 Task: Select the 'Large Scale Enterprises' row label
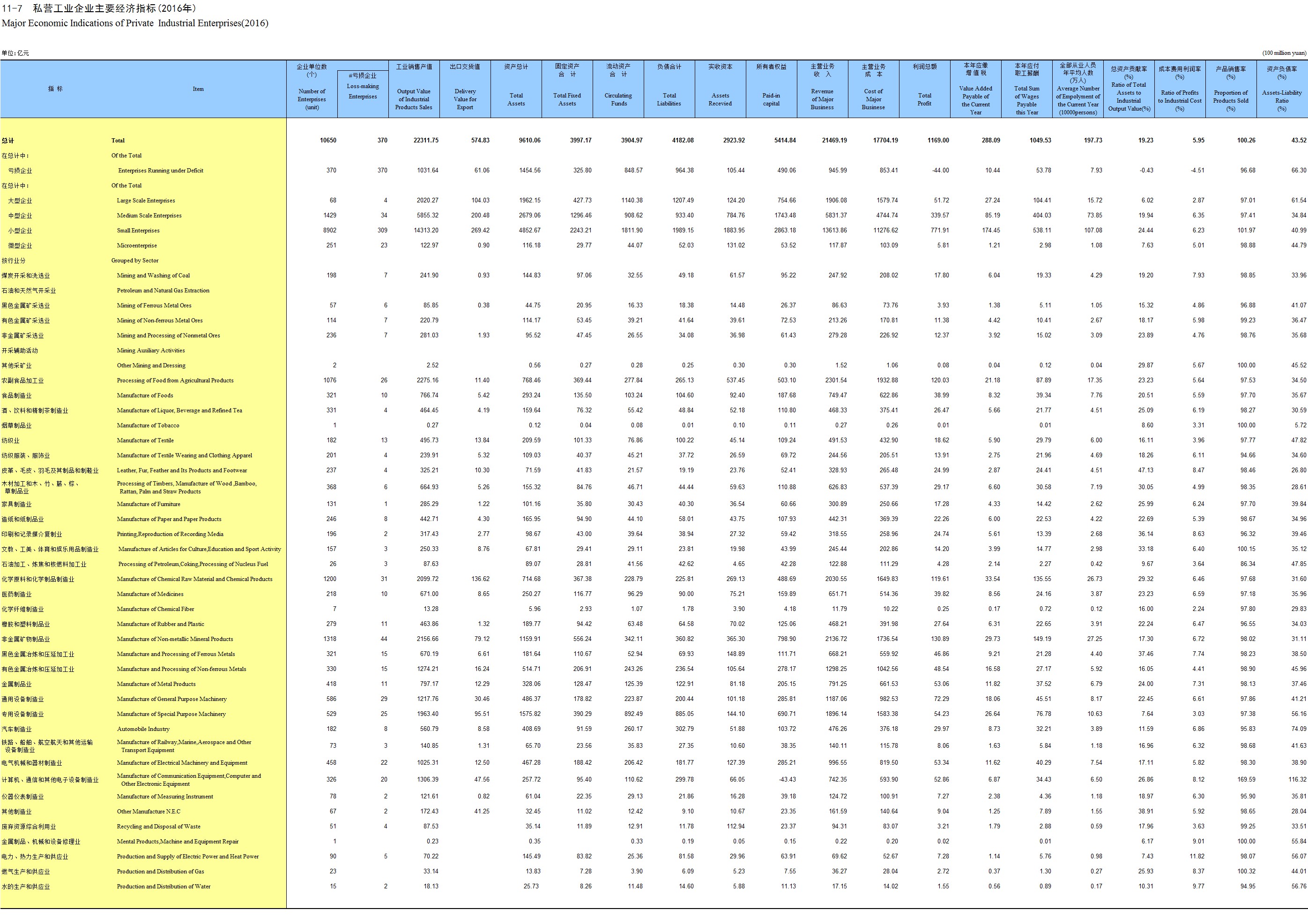click(146, 201)
